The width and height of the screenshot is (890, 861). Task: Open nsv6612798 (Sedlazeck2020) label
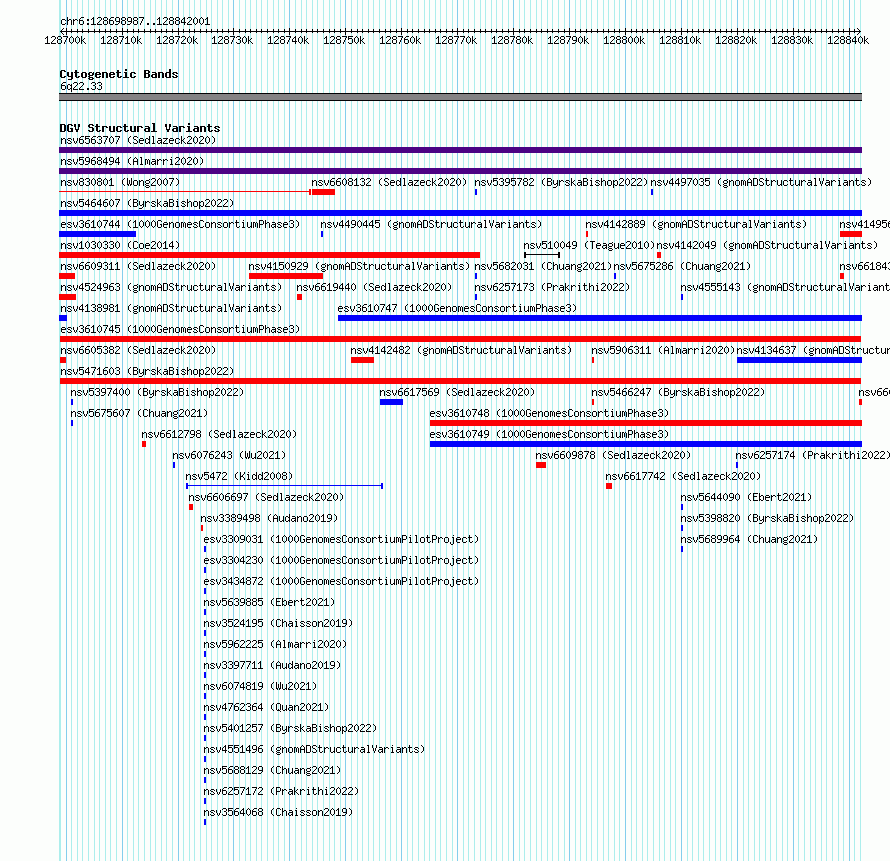click(x=219, y=434)
